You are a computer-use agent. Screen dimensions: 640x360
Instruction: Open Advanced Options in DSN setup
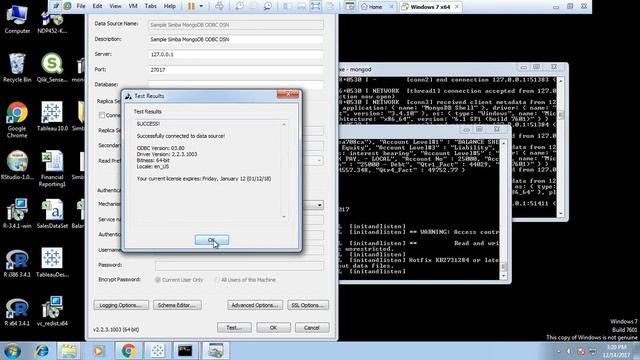point(255,305)
